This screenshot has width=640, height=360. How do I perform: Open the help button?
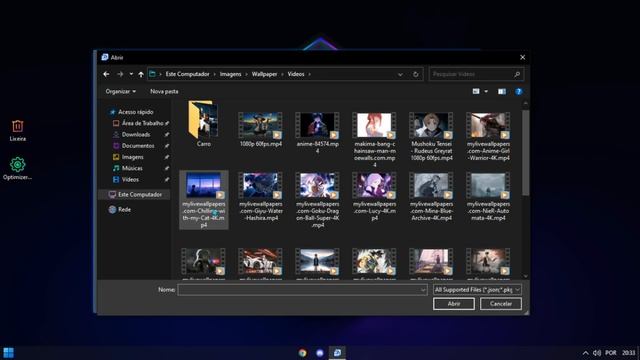(518, 91)
